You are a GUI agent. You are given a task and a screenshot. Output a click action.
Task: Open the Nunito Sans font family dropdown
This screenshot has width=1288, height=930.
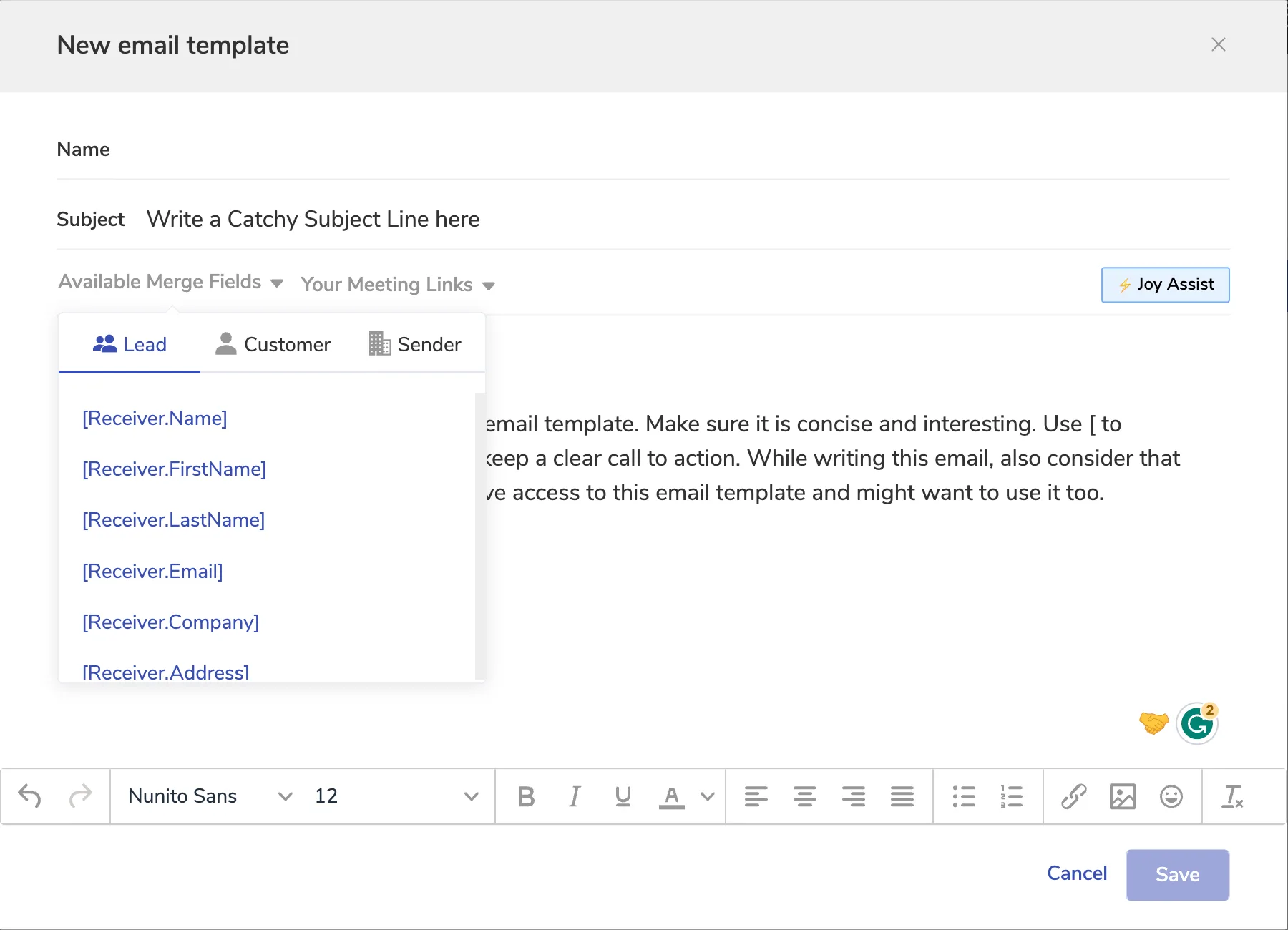click(210, 796)
